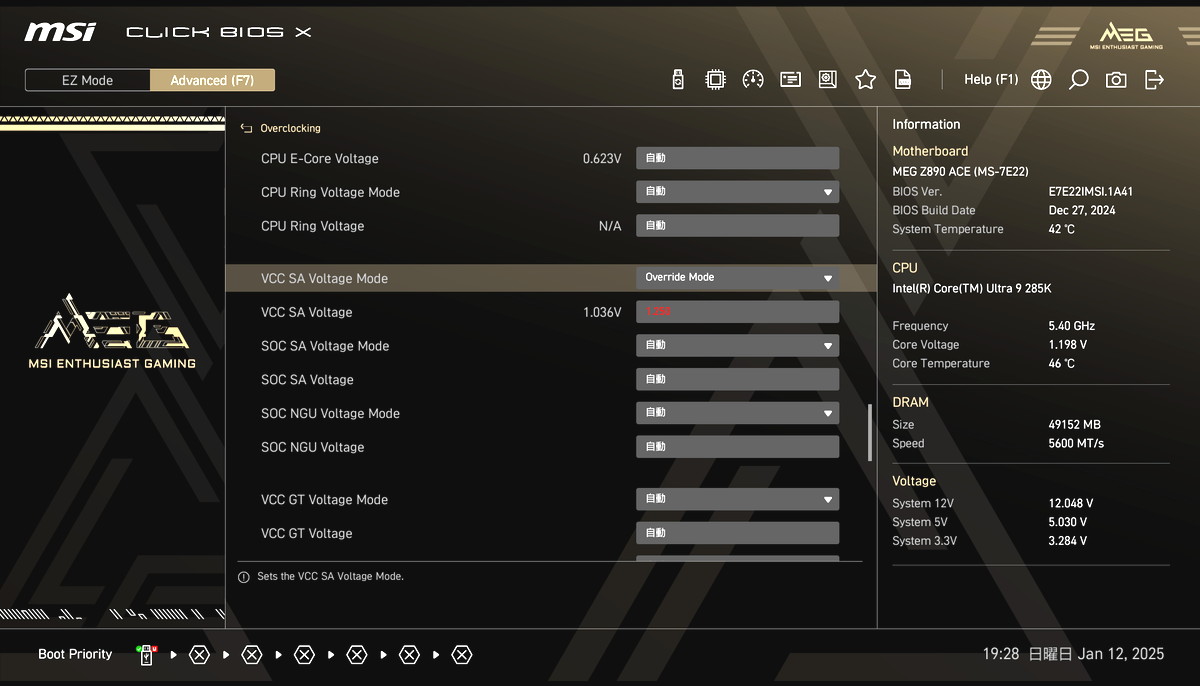1200x686 pixels.
Task: Click the 1.198 V core voltage value
Action: click(x=1067, y=345)
